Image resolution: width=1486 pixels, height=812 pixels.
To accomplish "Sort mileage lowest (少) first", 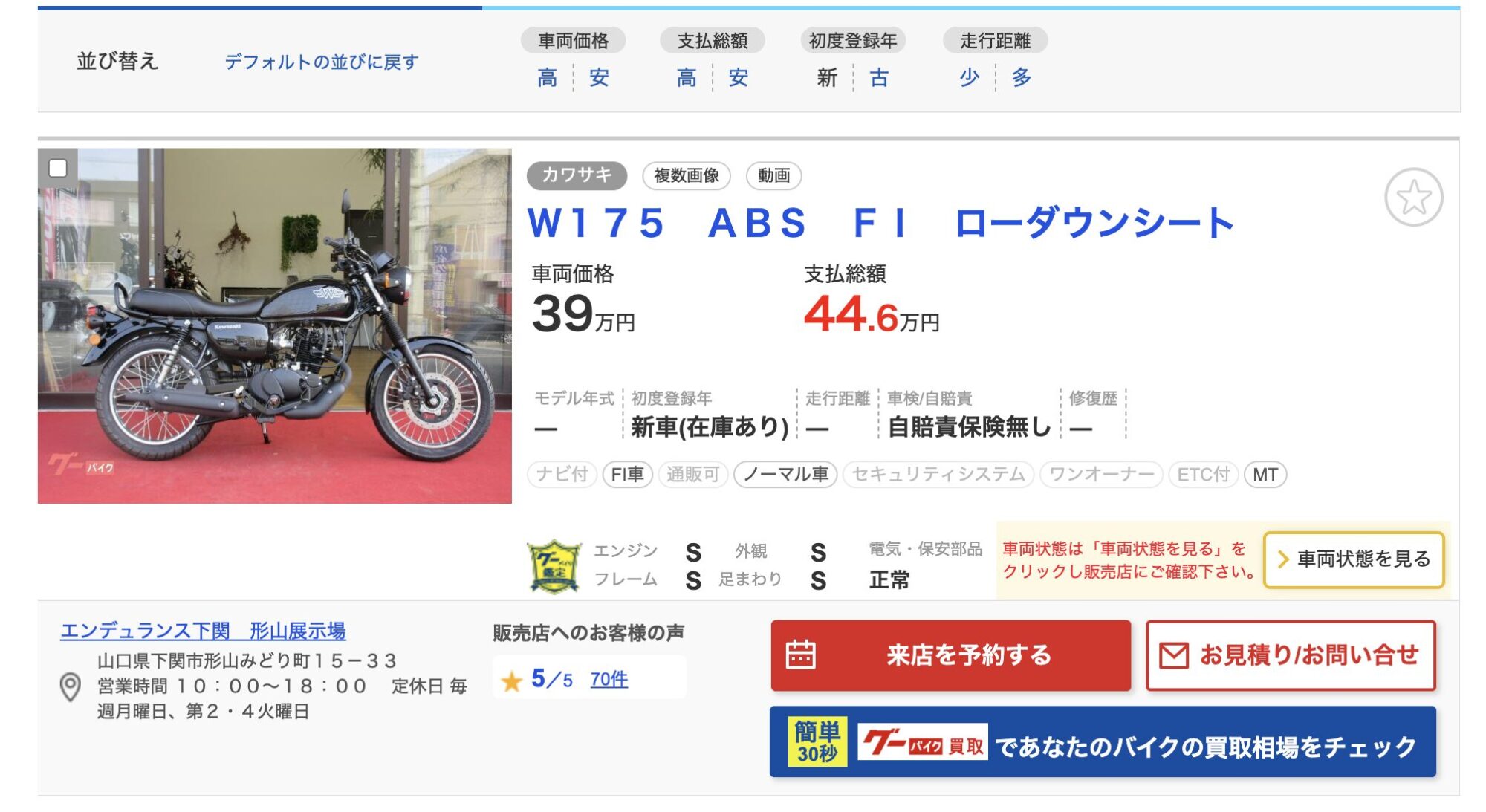I will [x=969, y=77].
